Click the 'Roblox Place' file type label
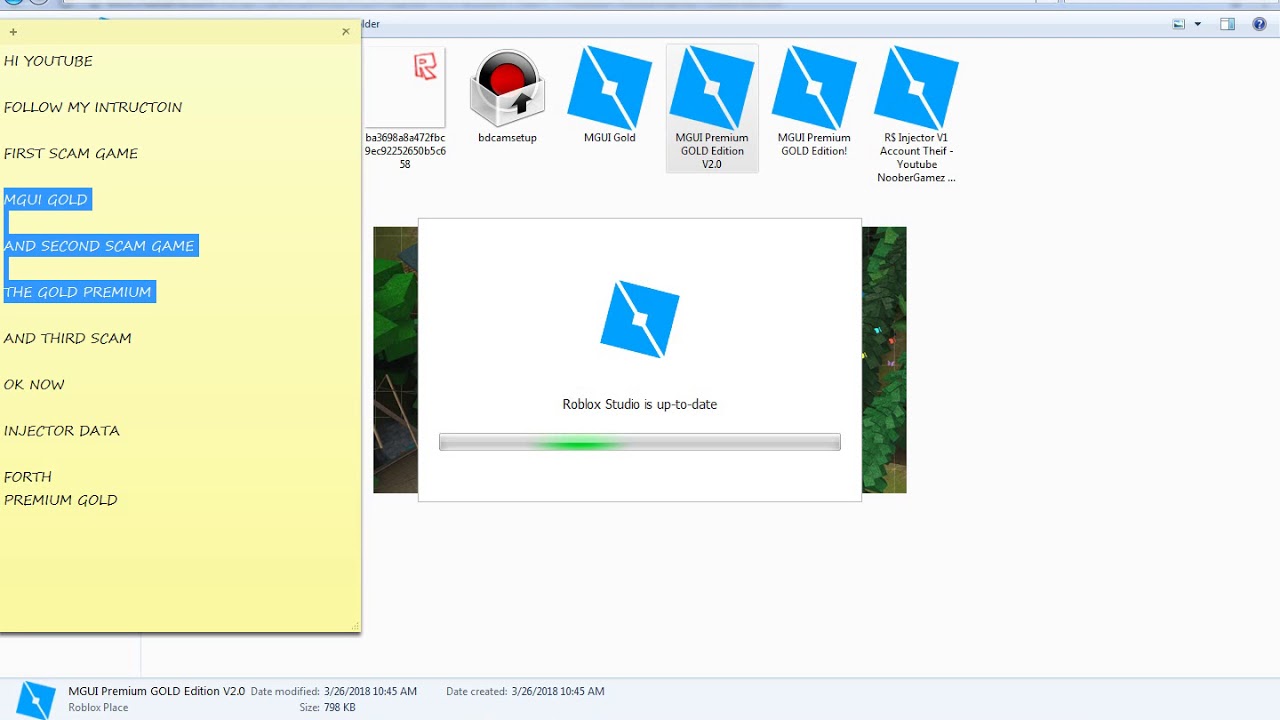This screenshot has width=1280, height=720. (98, 707)
